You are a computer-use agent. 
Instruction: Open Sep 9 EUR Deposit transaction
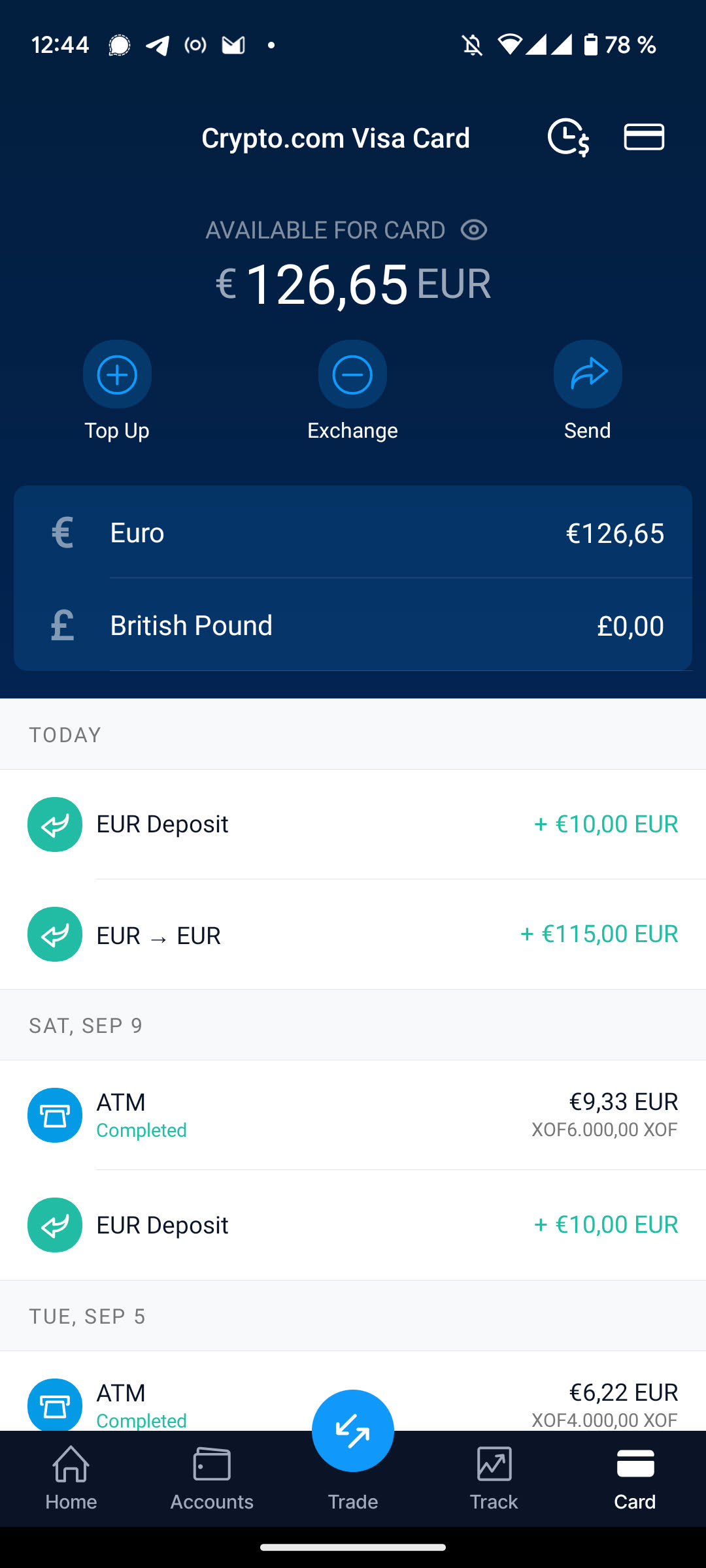coord(353,1225)
